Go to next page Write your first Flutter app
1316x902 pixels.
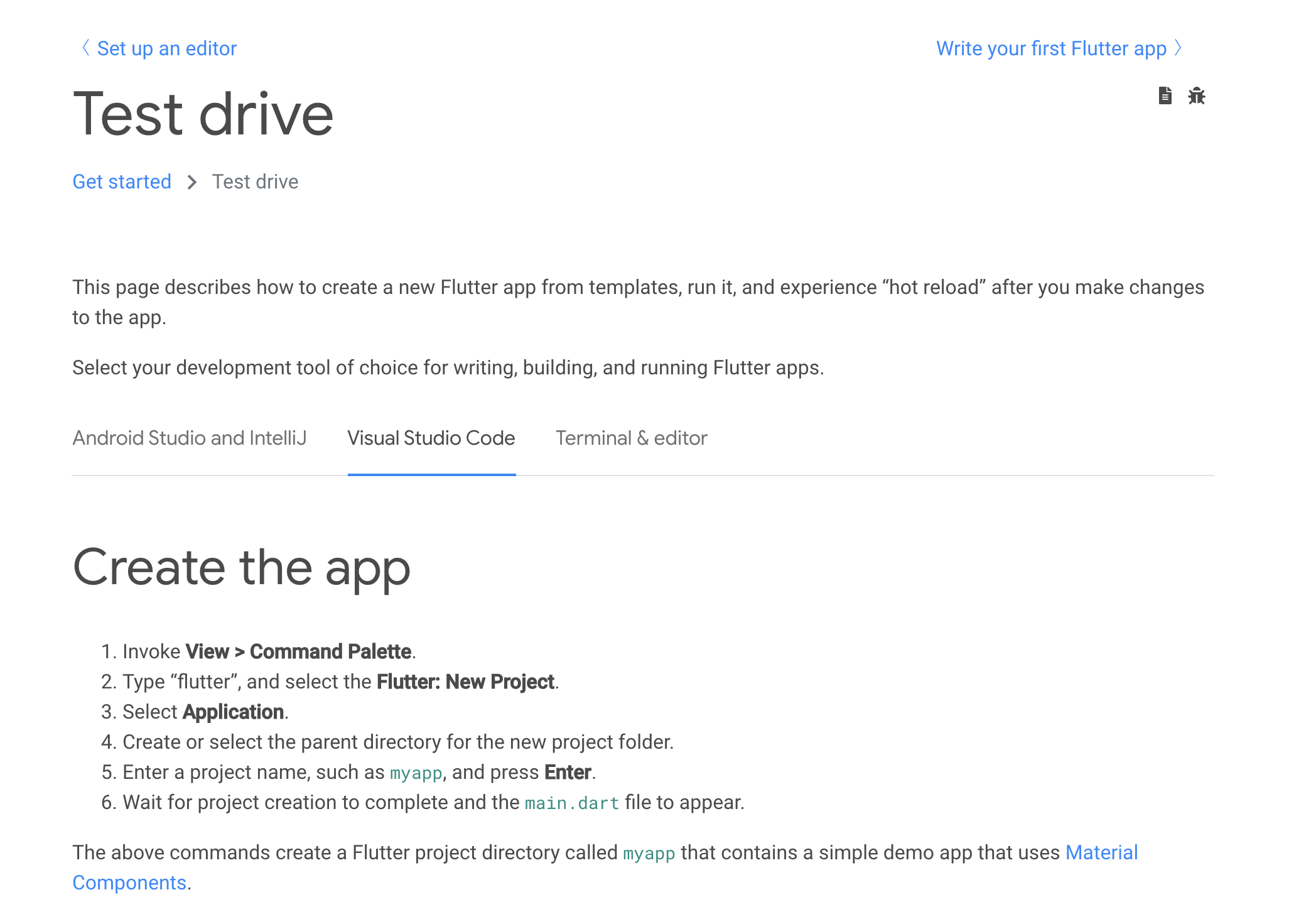1059,48
